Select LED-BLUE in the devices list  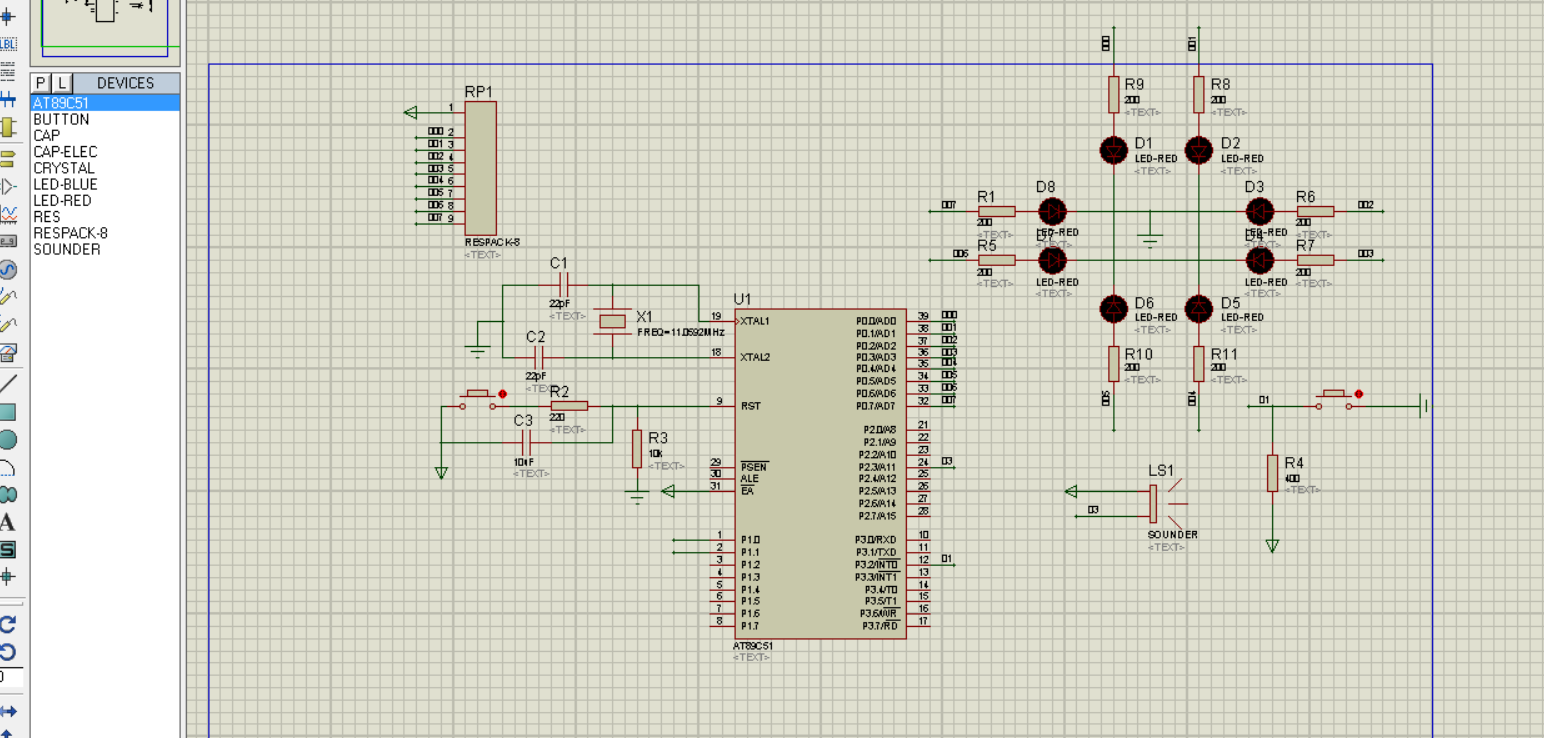coord(106,184)
